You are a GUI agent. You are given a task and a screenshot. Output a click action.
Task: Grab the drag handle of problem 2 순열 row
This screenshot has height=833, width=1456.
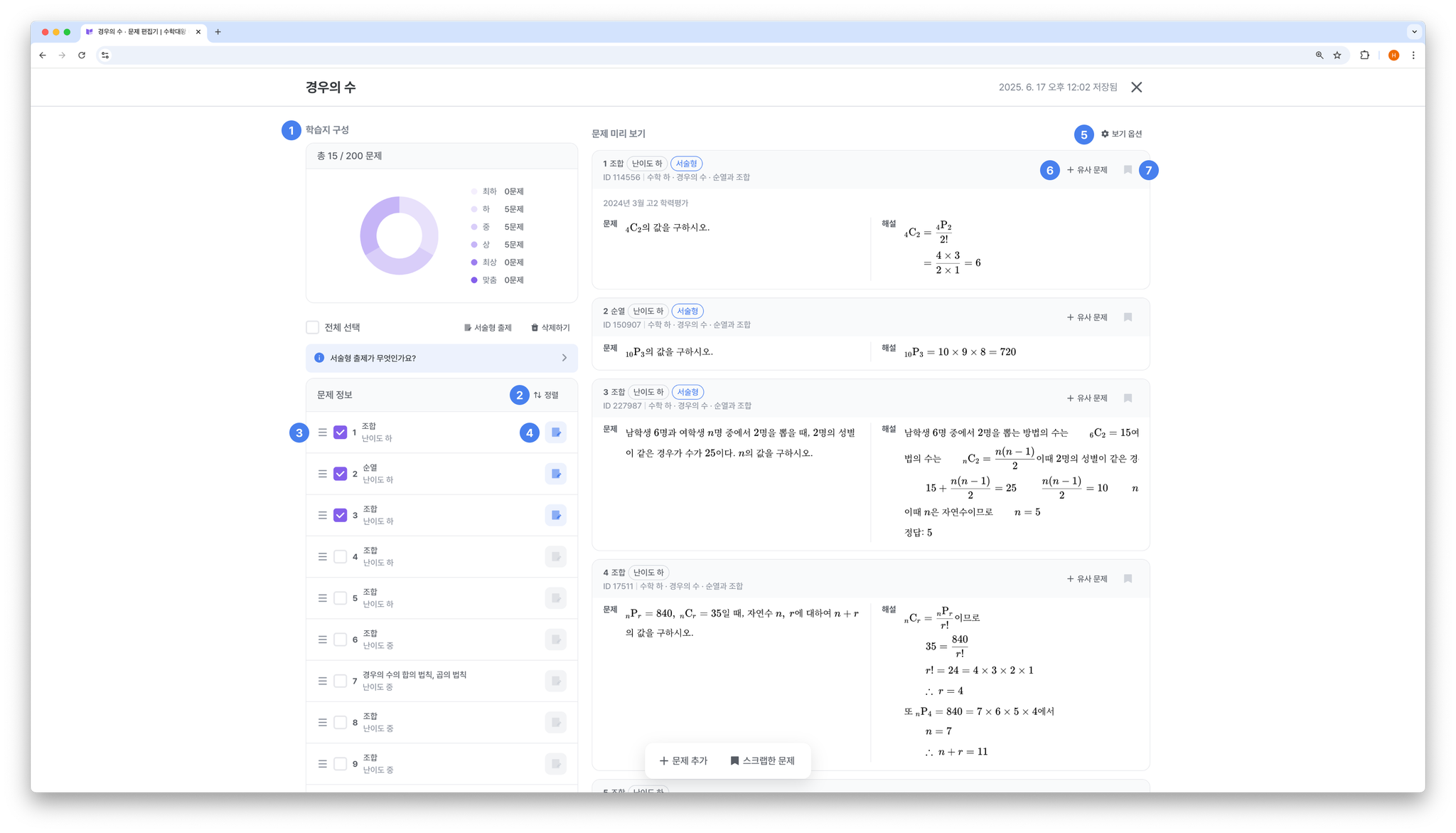[x=322, y=474]
